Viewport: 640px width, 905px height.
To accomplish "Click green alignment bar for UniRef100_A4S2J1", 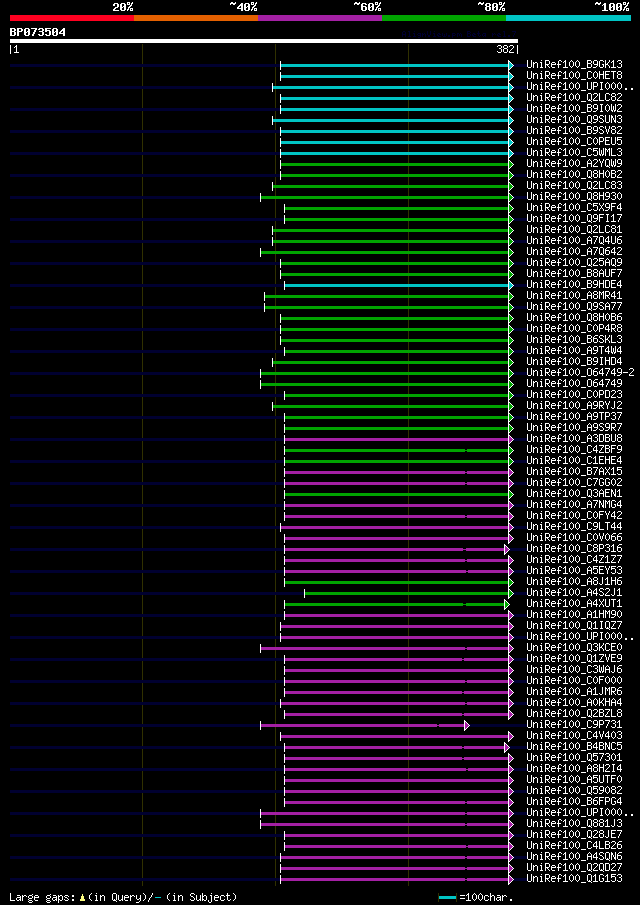I will [407, 593].
